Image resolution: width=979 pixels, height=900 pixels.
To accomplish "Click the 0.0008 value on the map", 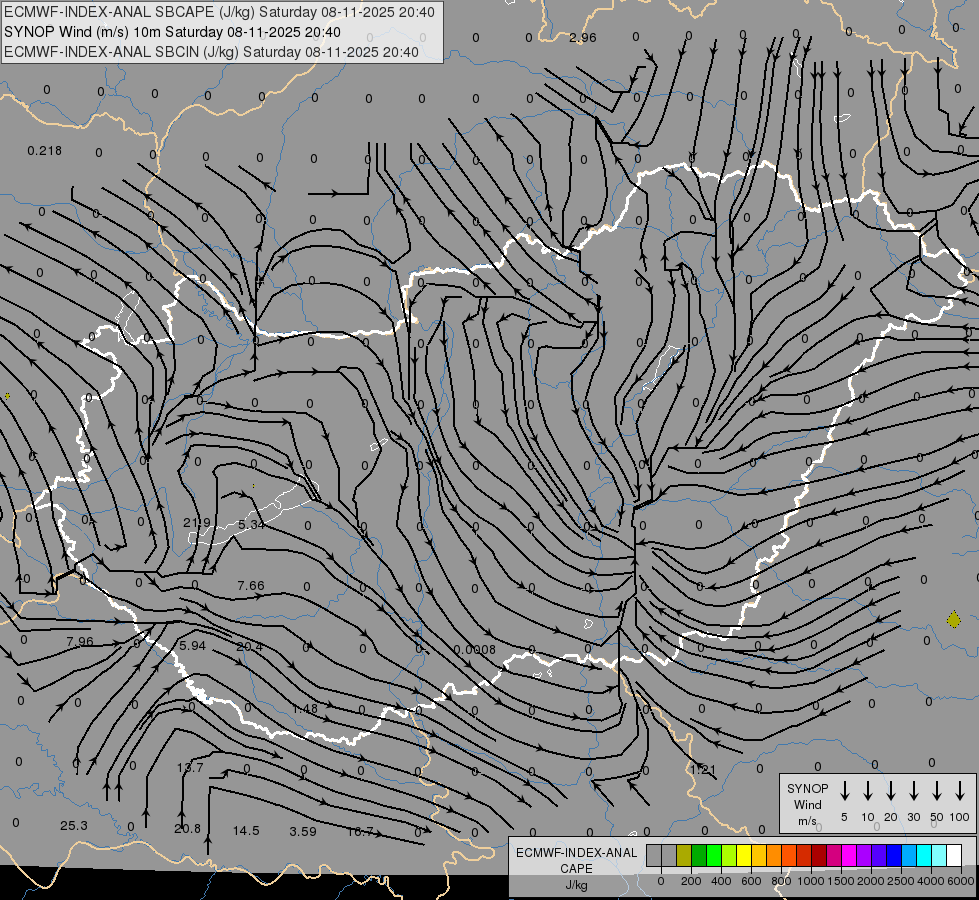I will [475, 650].
